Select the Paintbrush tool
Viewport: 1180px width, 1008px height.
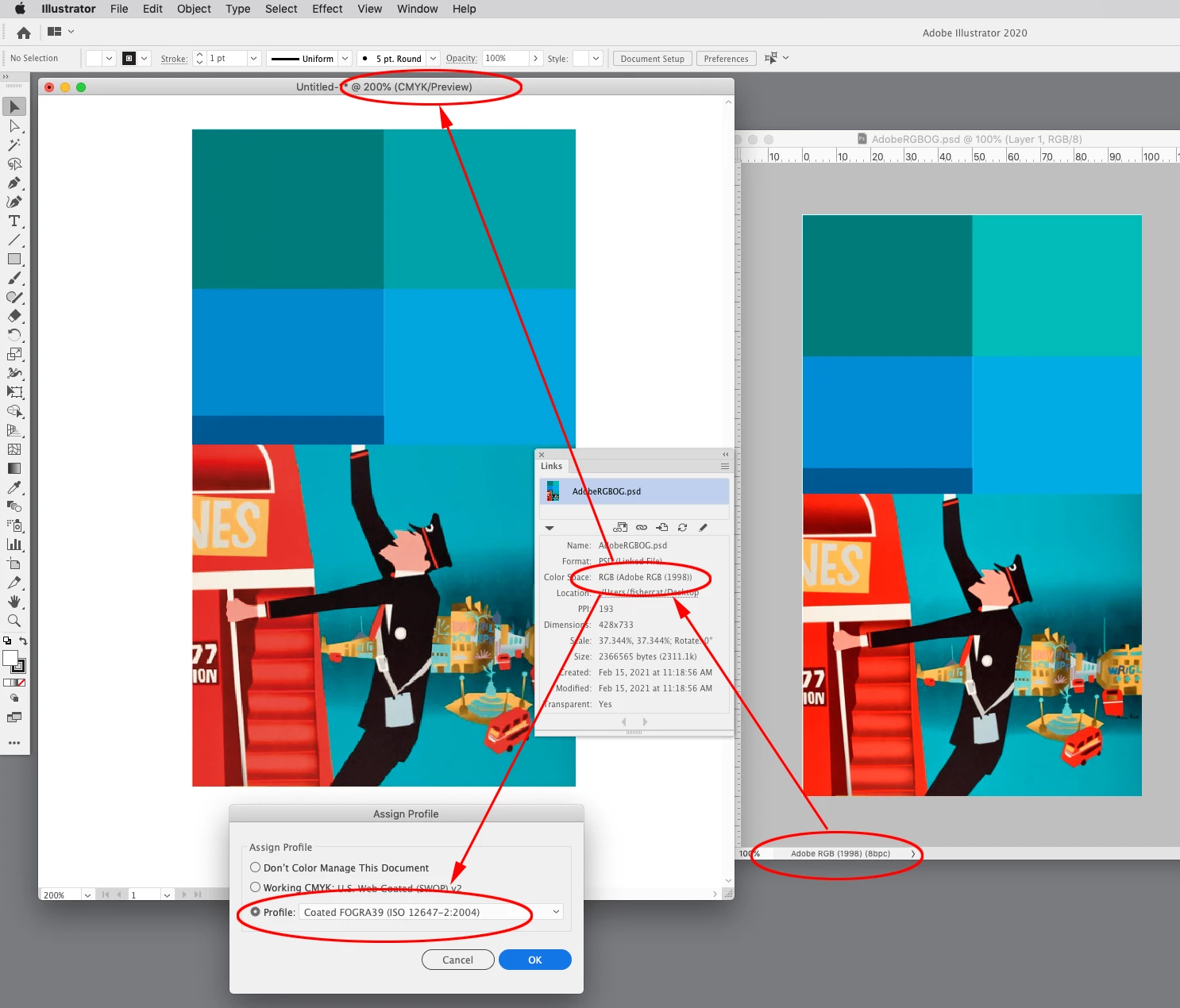(x=14, y=278)
